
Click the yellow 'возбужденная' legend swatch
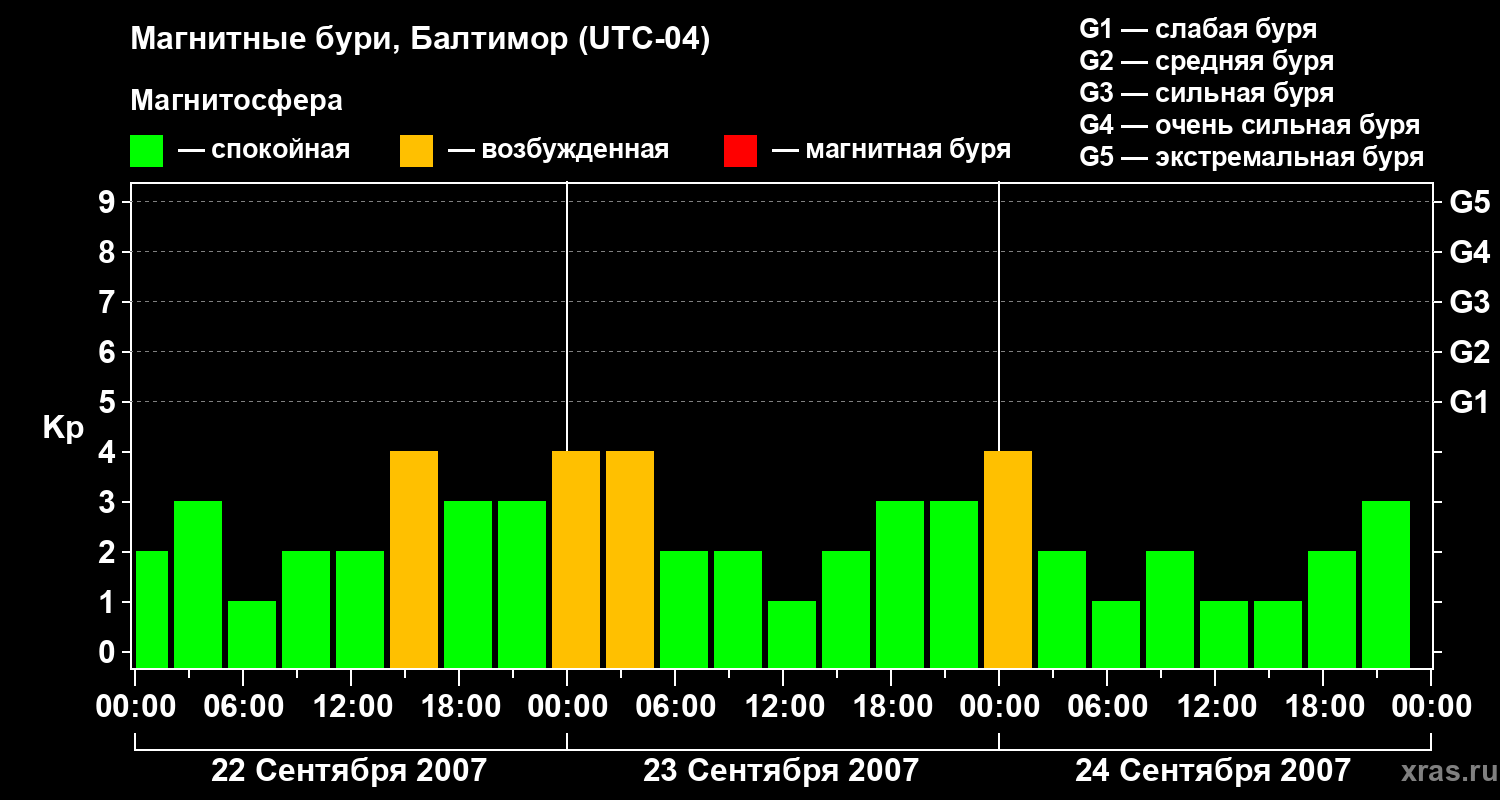pyautogui.click(x=417, y=151)
